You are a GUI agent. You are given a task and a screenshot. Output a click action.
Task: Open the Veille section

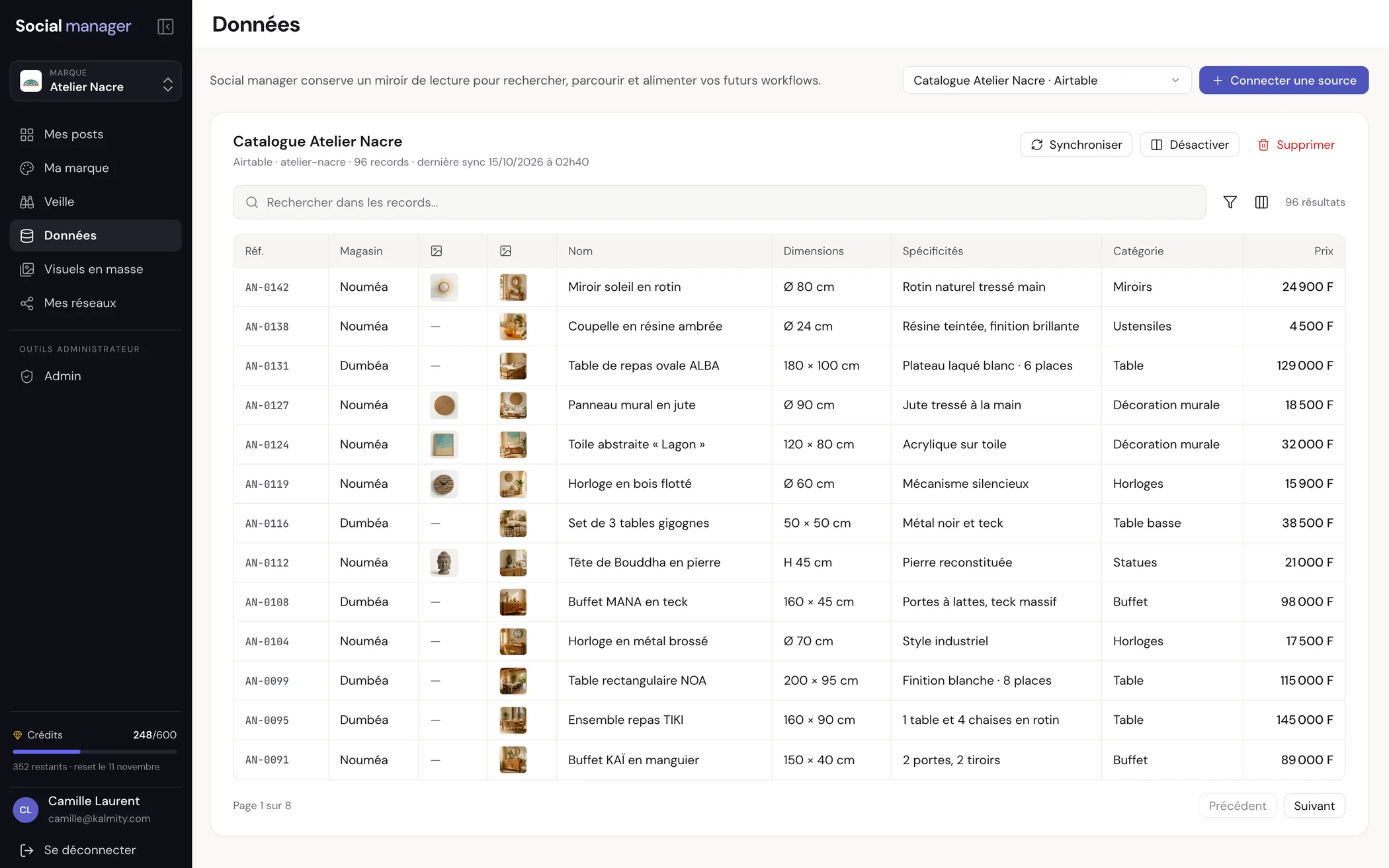96,202
